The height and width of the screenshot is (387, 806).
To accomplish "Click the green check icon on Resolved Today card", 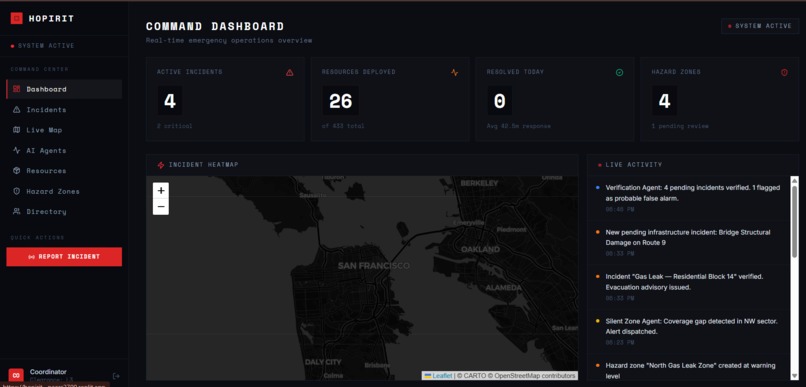I will tap(619, 72).
